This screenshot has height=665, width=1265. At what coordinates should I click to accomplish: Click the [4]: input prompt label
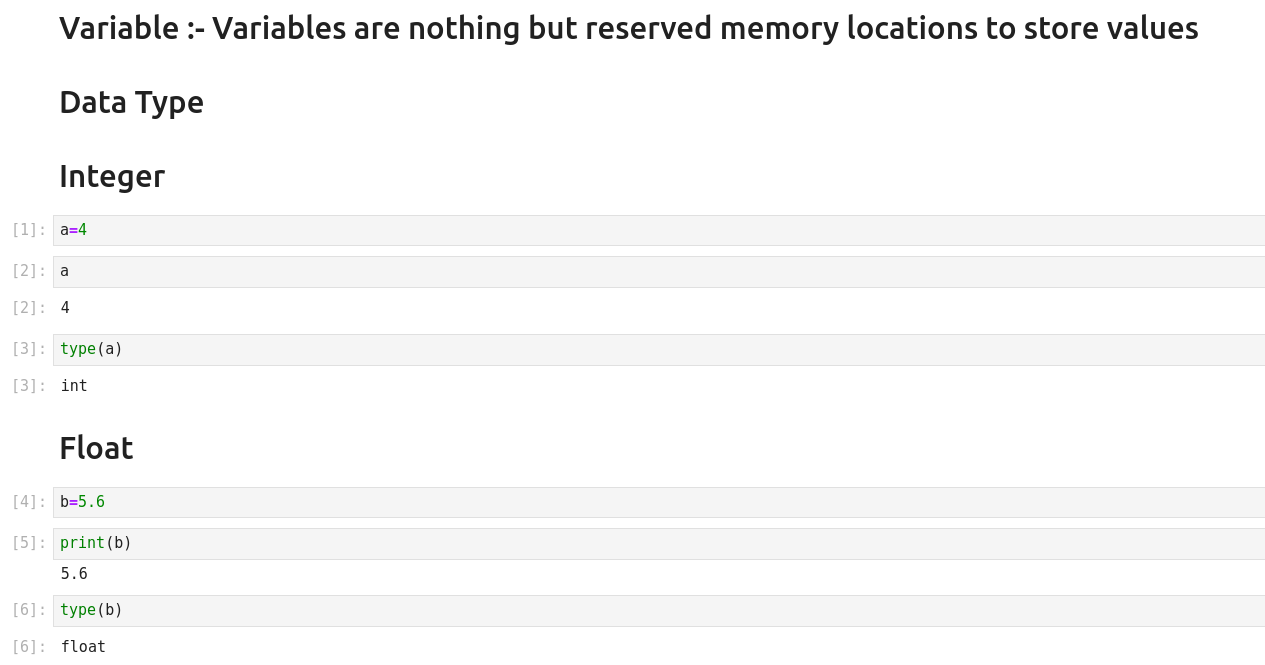[x=29, y=502]
